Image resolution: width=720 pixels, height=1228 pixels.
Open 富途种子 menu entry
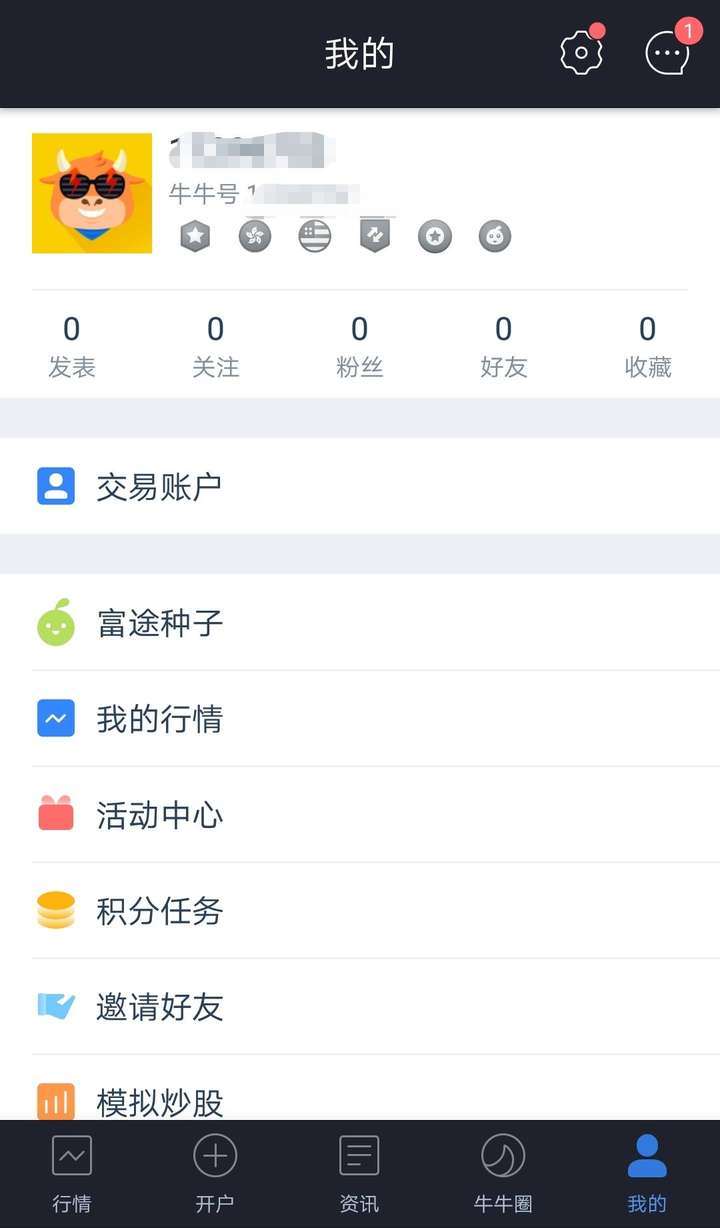click(360, 623)
